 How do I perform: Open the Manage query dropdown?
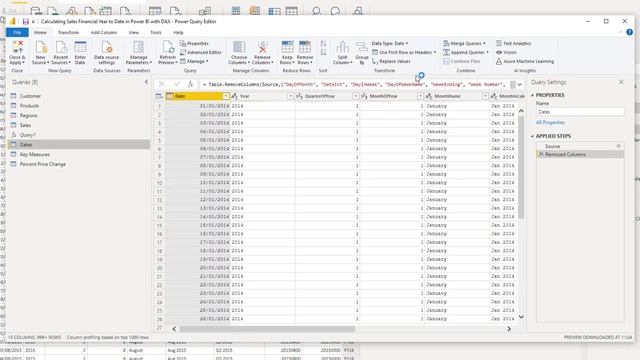[x=194, y=61]
